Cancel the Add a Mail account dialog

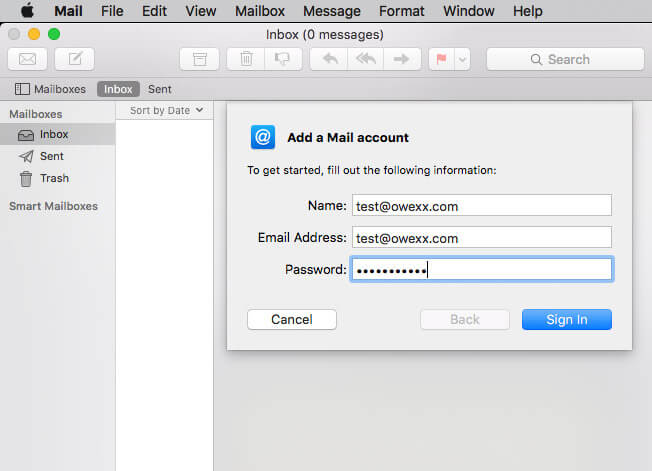[x=292, y=319]
